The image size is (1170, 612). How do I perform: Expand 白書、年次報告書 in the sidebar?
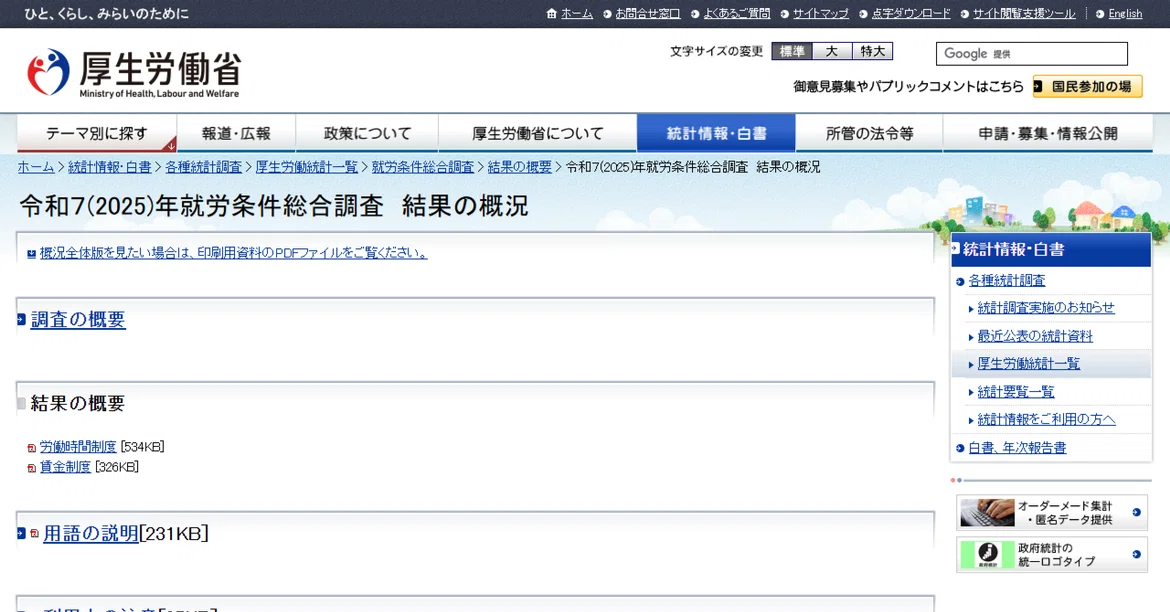pyautogui.click(x=1017, y=448)
